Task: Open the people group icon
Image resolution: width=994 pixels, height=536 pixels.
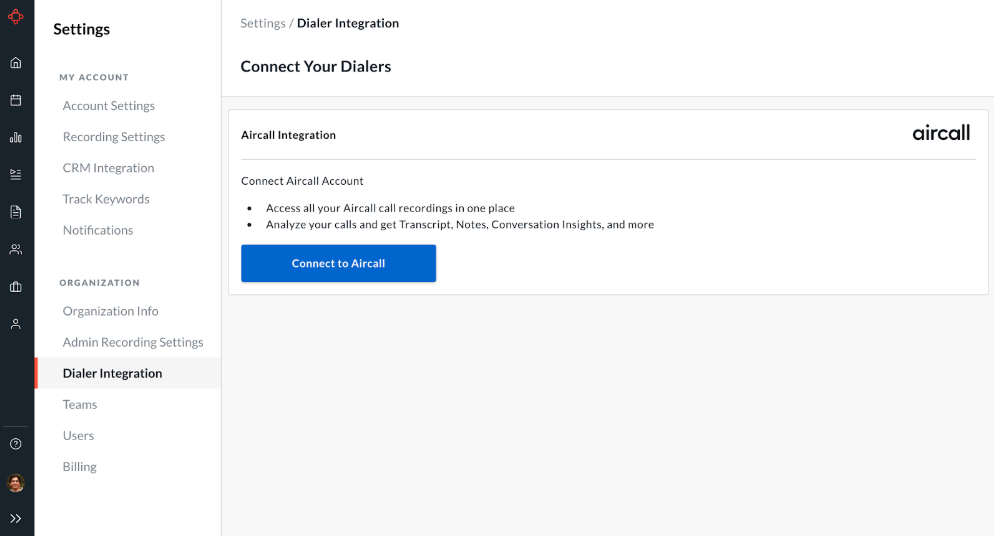Action: tap(16, 249)
